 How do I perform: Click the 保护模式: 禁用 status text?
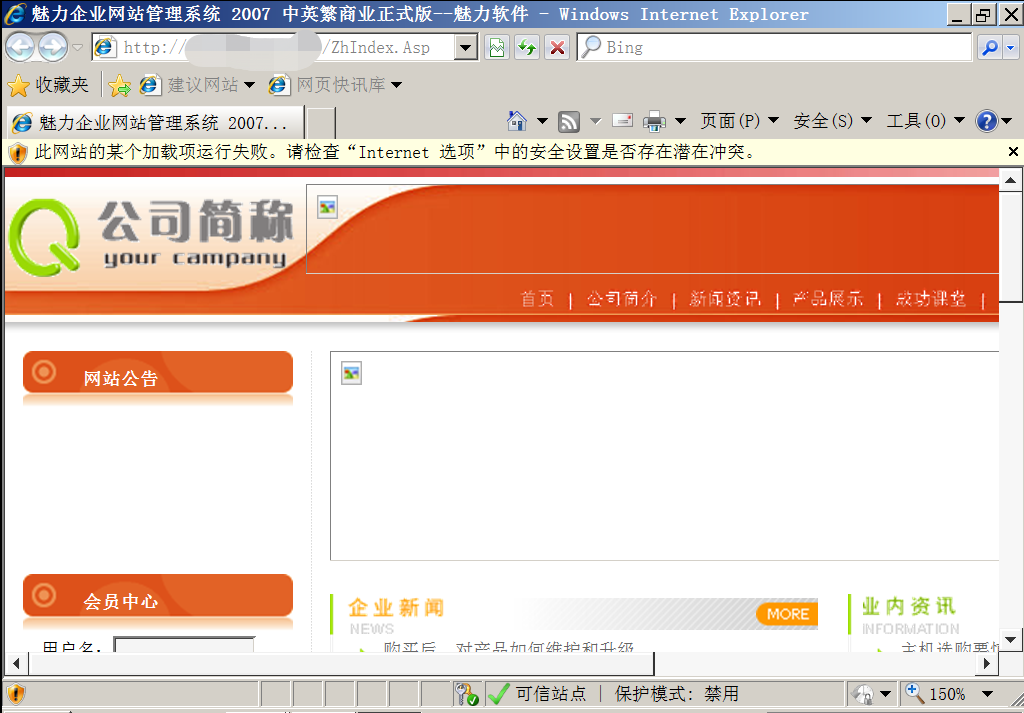pyautogui.click(x=677, y=693)
